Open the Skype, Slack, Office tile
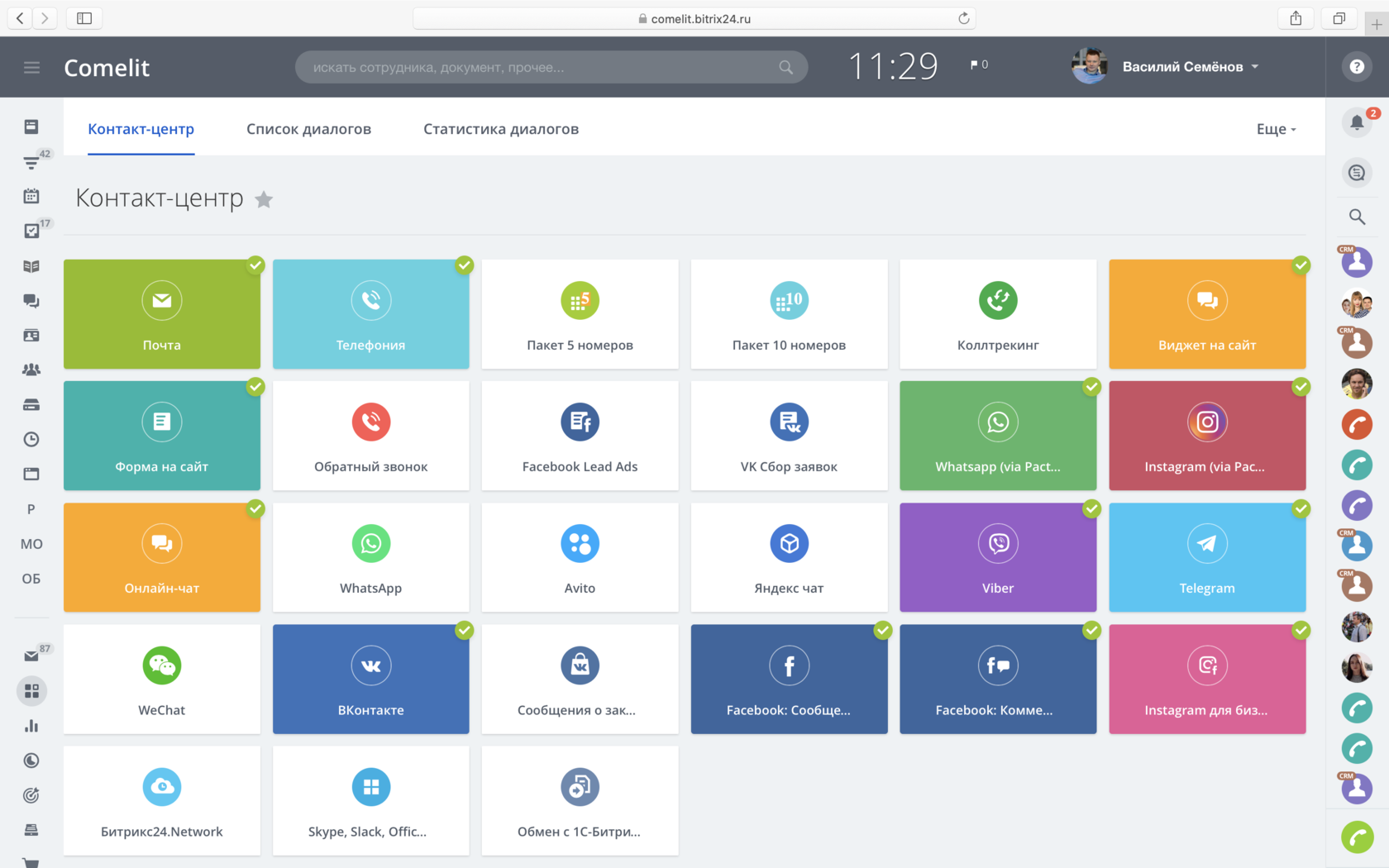 coord(371,800)
